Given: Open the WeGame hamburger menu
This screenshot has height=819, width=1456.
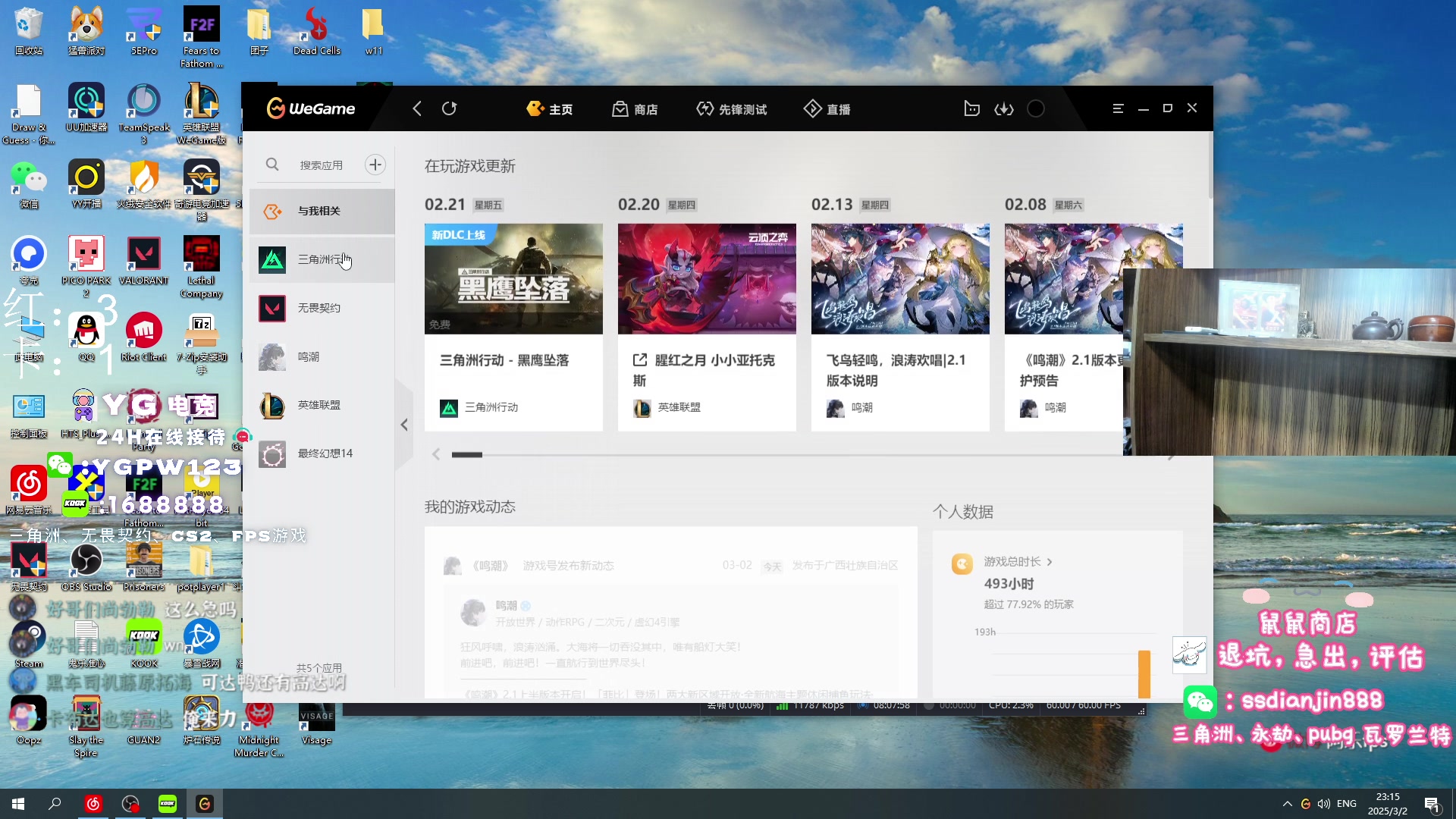Looking at the screenshot, I should [1118, 108].
